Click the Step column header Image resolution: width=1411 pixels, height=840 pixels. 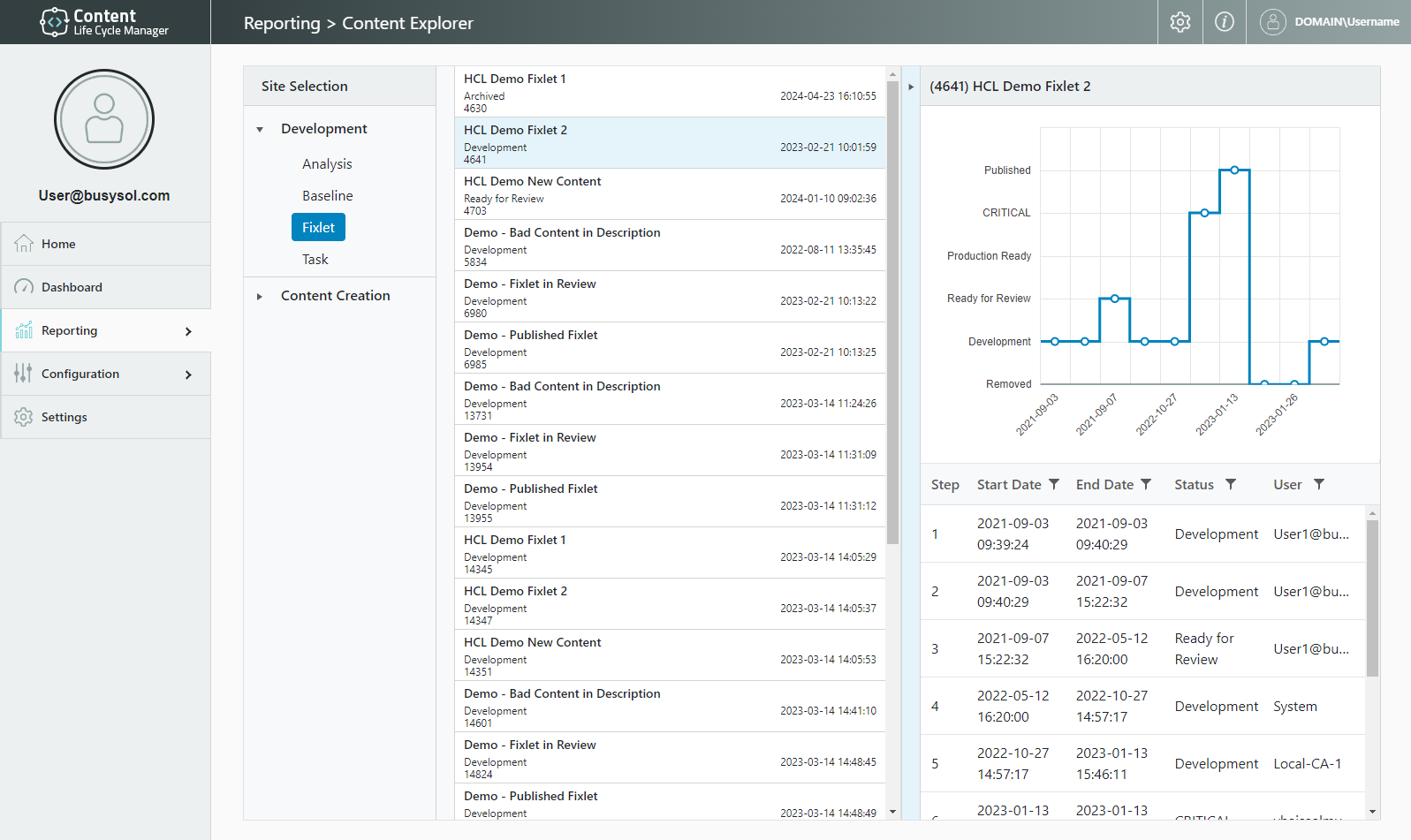point(944,485)
